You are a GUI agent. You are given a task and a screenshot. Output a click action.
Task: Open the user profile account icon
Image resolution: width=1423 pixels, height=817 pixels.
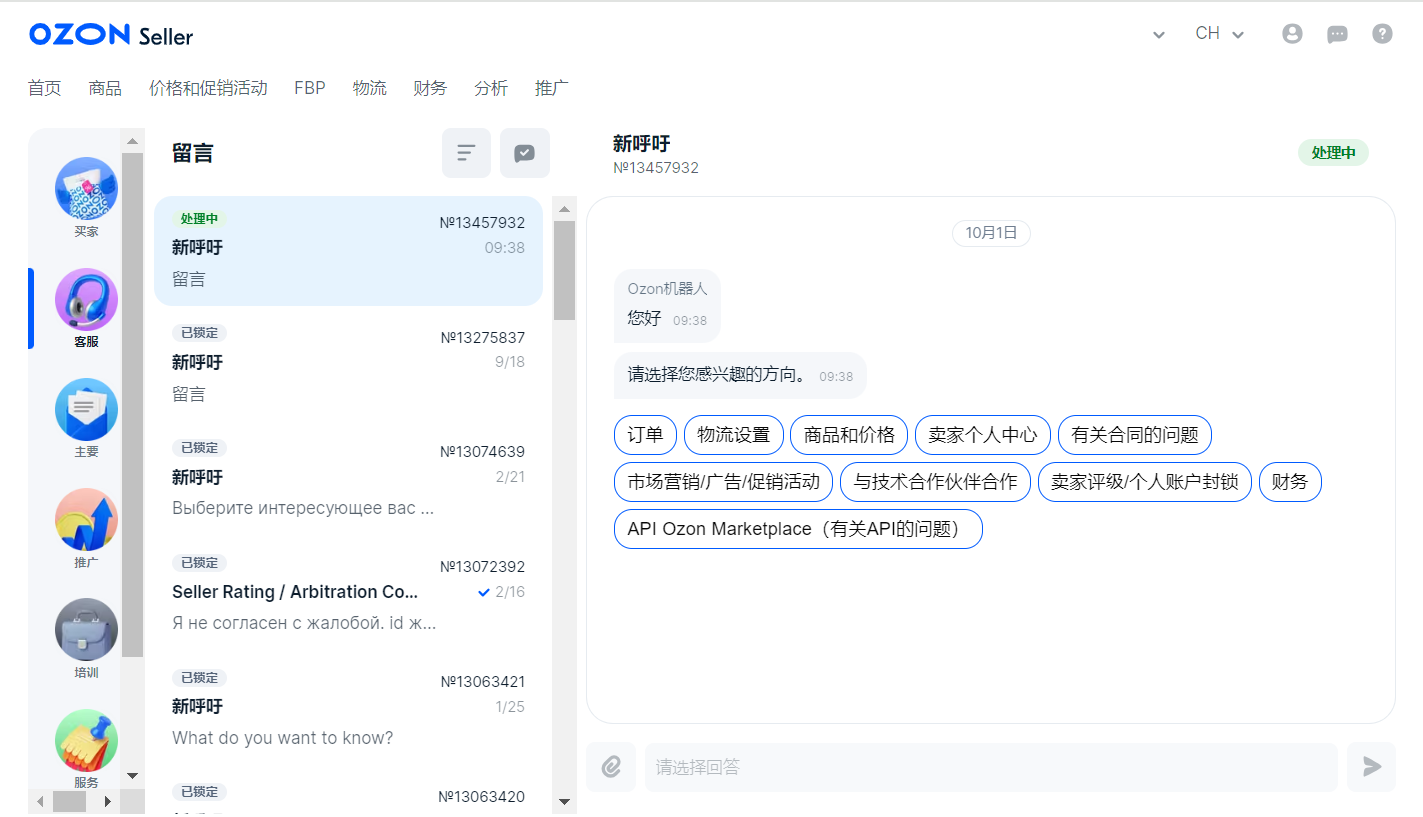1292,33
